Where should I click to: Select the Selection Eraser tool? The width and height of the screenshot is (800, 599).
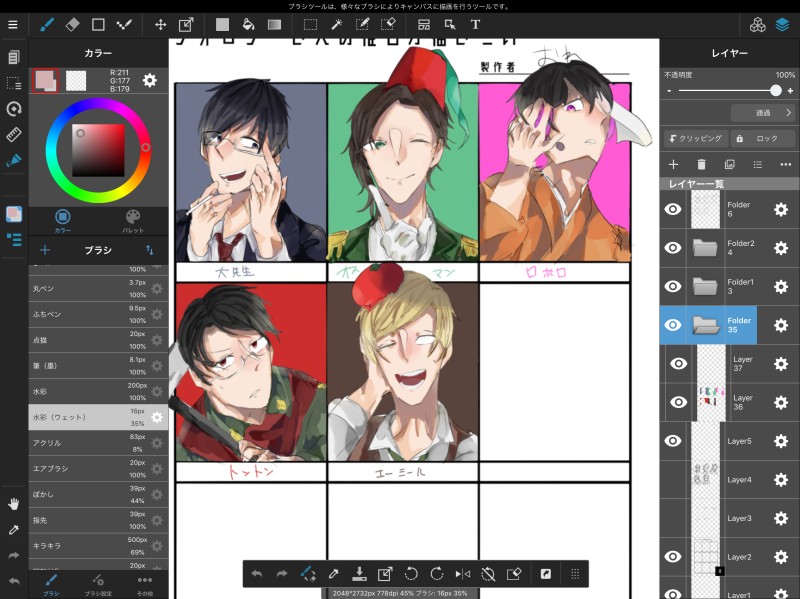388,24
